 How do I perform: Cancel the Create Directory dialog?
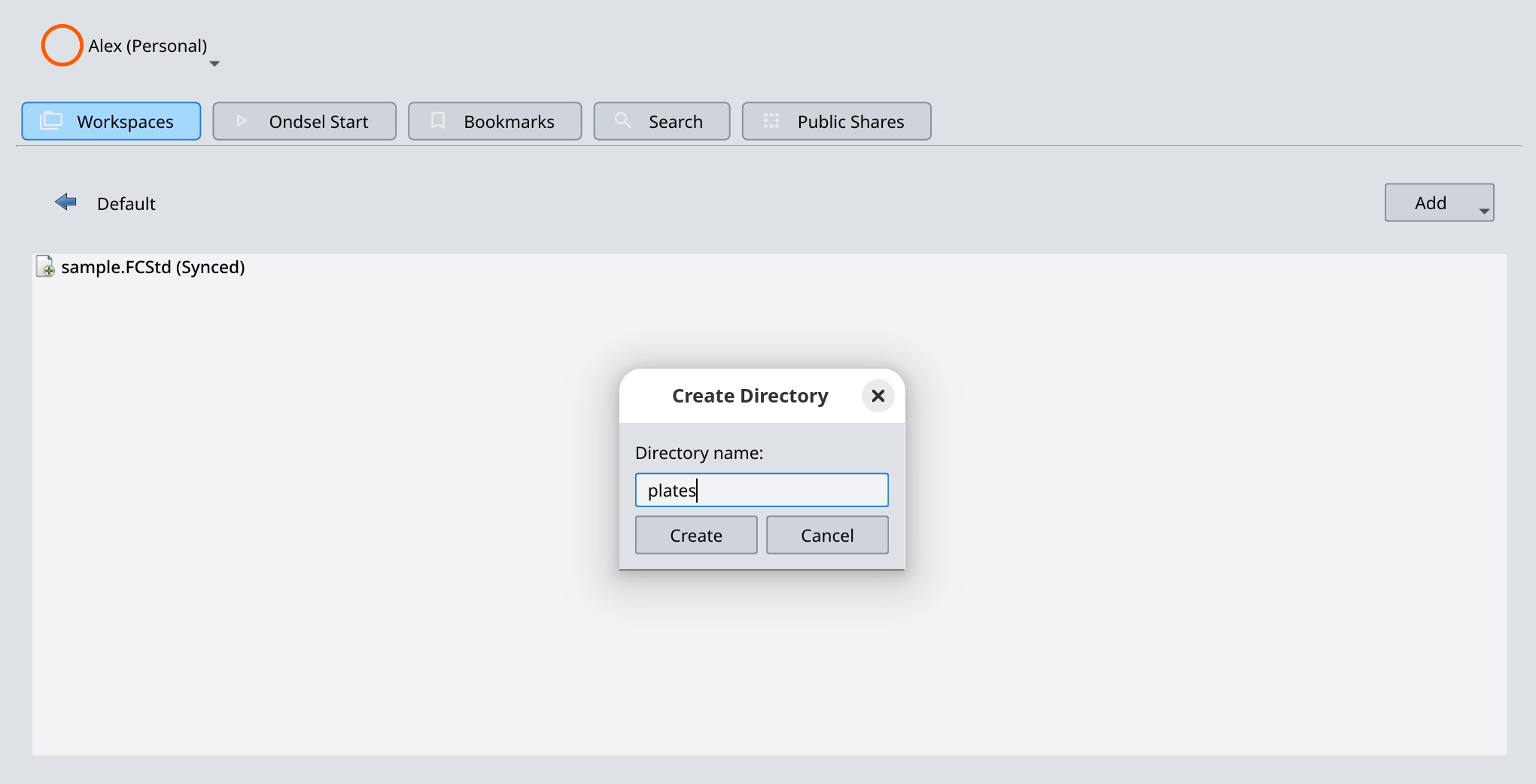(827, 535)
